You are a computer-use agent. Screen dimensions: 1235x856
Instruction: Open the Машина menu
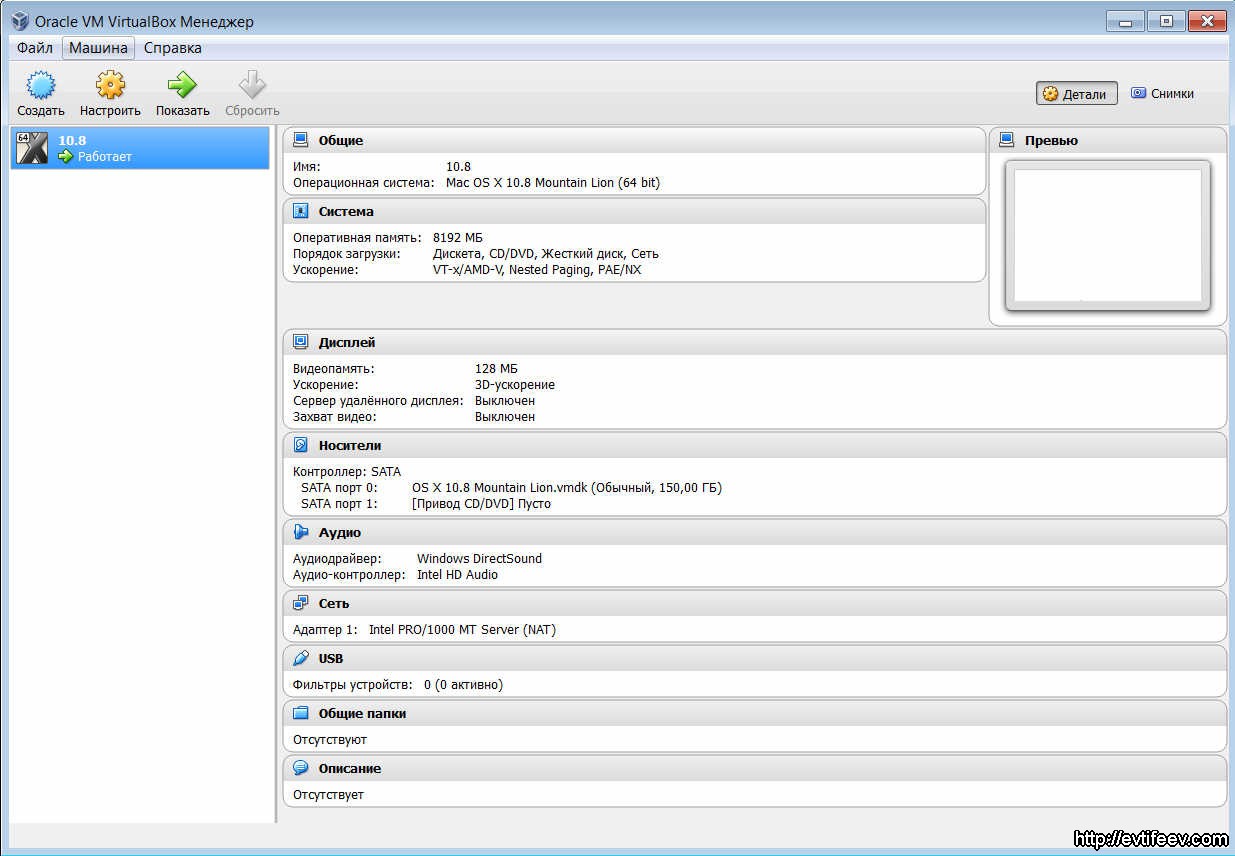point(98,48)
